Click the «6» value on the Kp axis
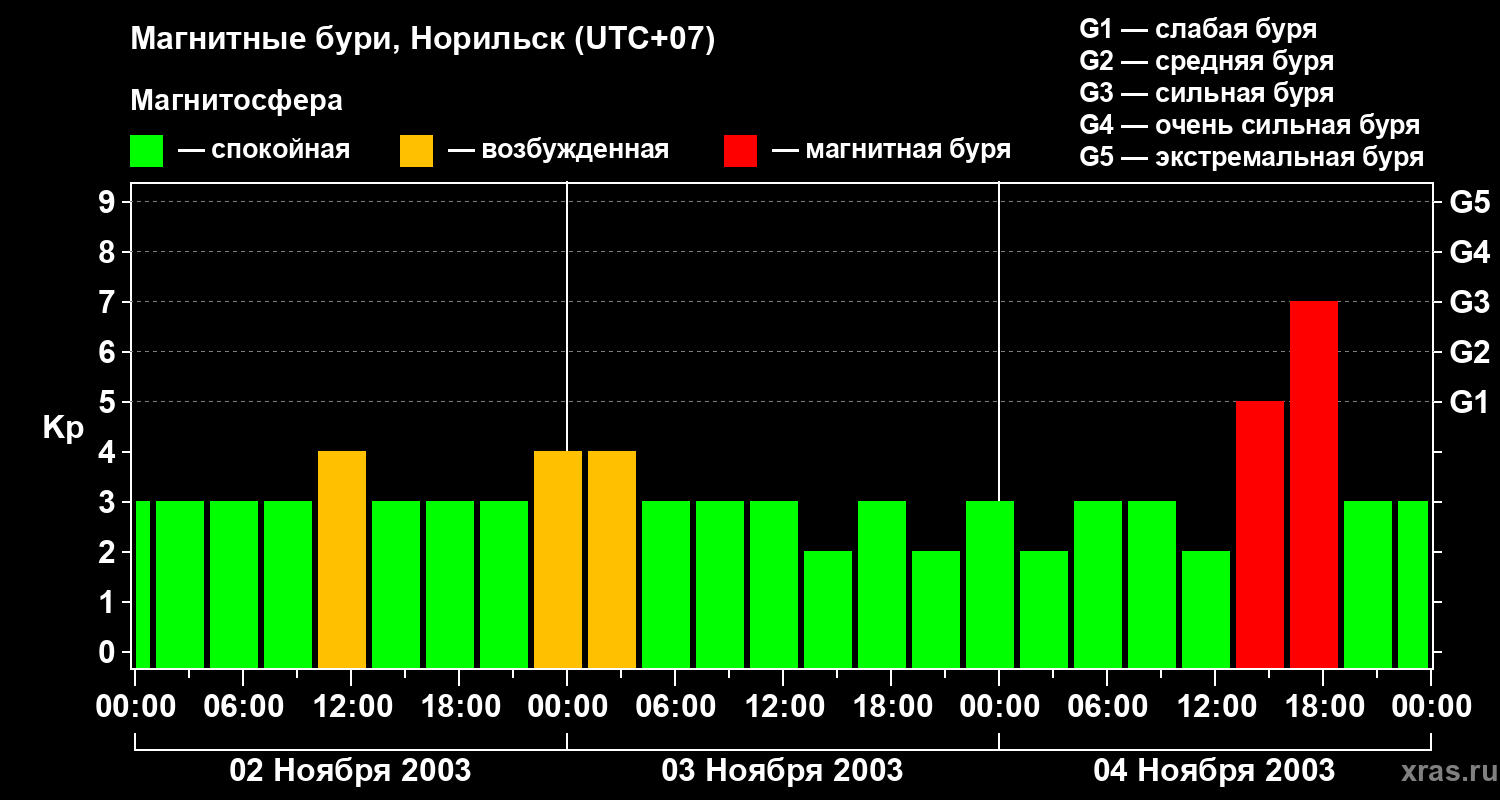 (109, 352)
